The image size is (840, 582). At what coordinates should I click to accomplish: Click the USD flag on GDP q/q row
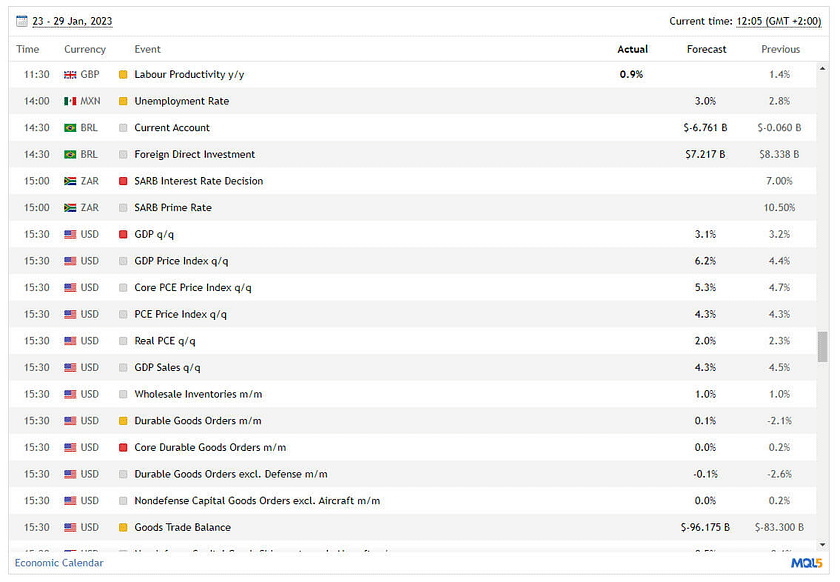pyautogui.click(x=70, y=234)
